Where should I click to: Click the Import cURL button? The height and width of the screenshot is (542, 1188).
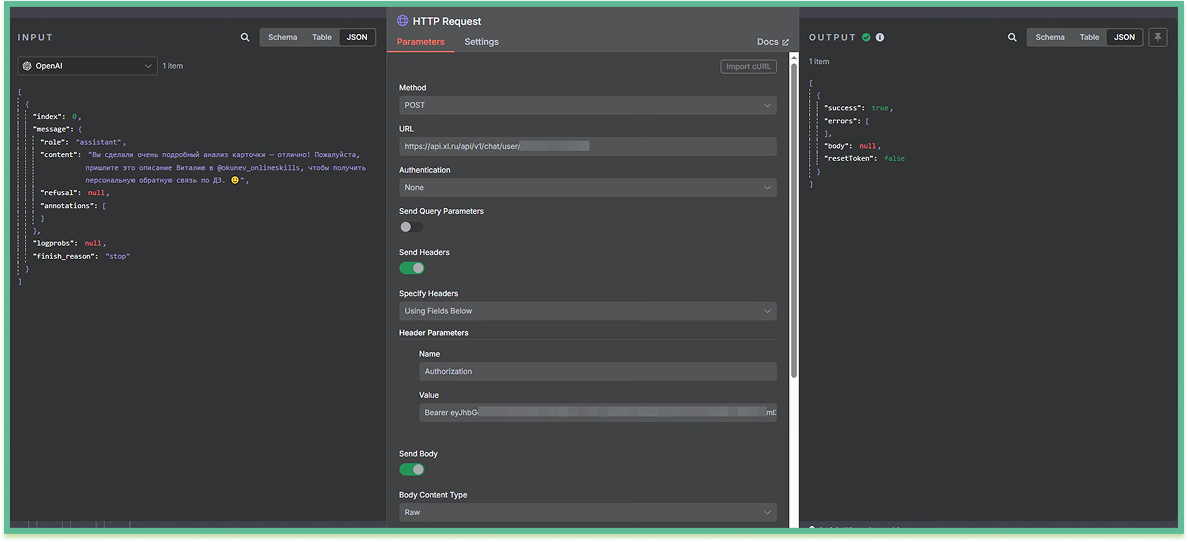click(x=748, y=67)
